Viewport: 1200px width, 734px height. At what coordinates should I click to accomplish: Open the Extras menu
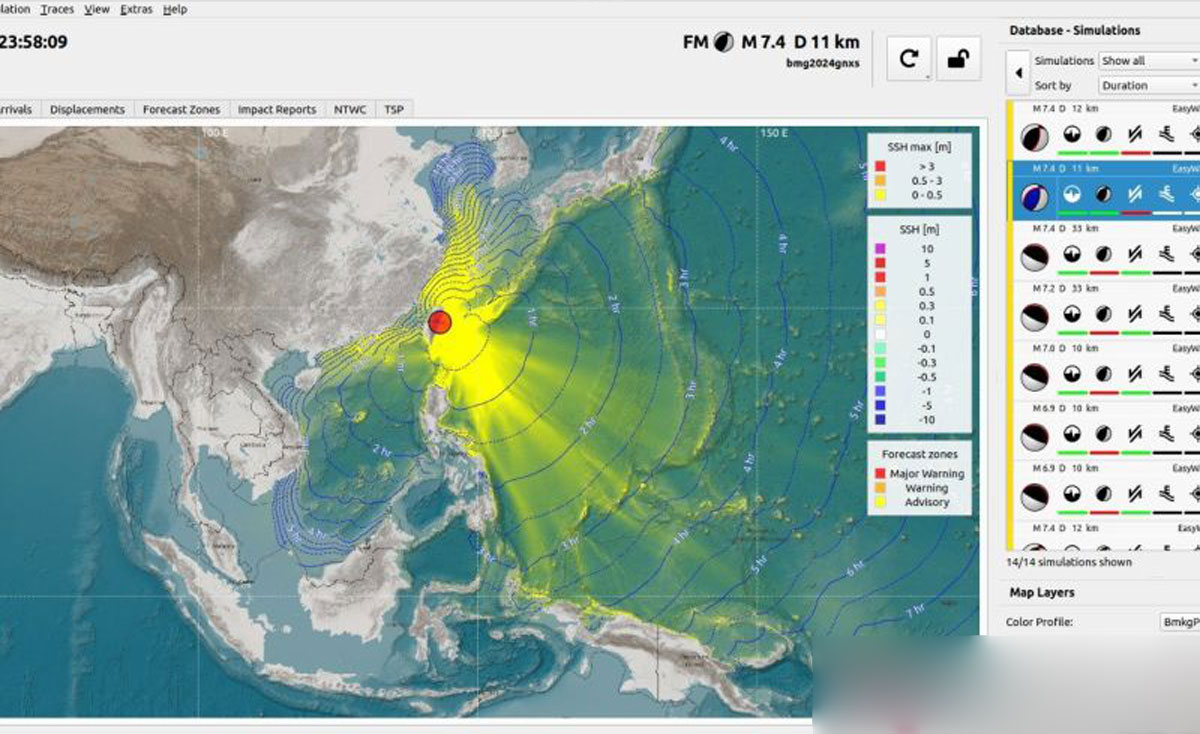pos(136,9)
